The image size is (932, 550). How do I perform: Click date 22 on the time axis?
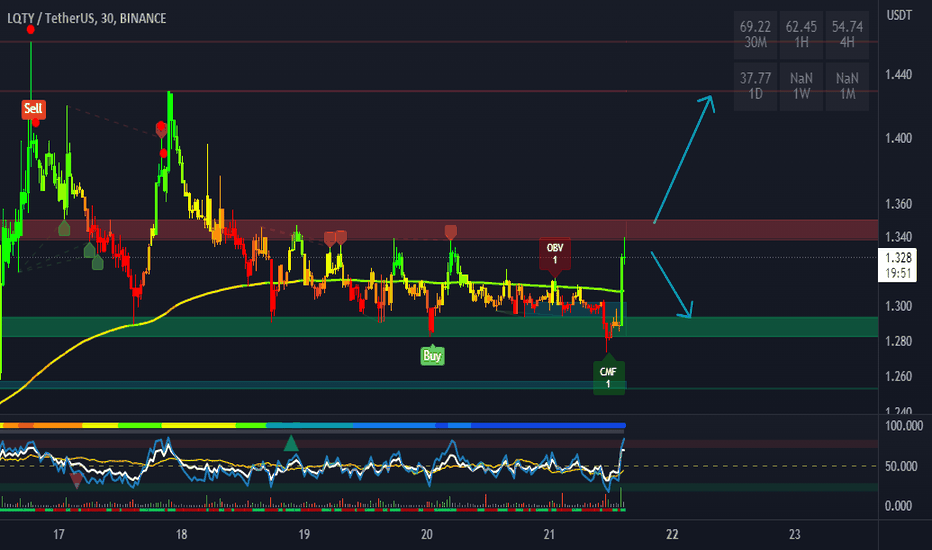coord(672,534)
